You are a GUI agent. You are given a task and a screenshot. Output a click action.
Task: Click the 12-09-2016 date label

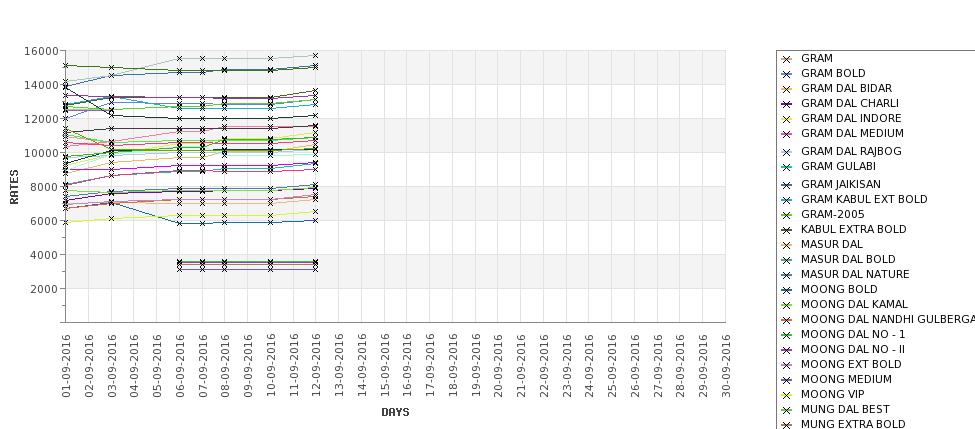[316, 366]
